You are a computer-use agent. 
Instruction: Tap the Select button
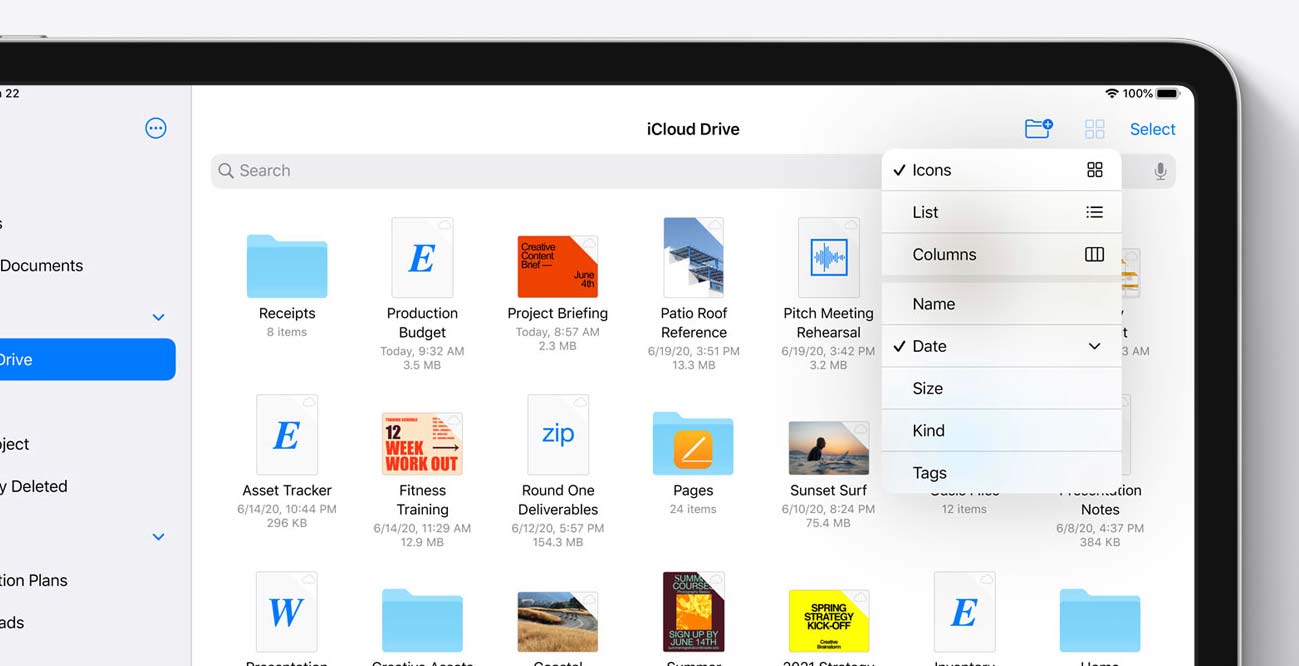pyautogui.click(x=1152, y=129)
